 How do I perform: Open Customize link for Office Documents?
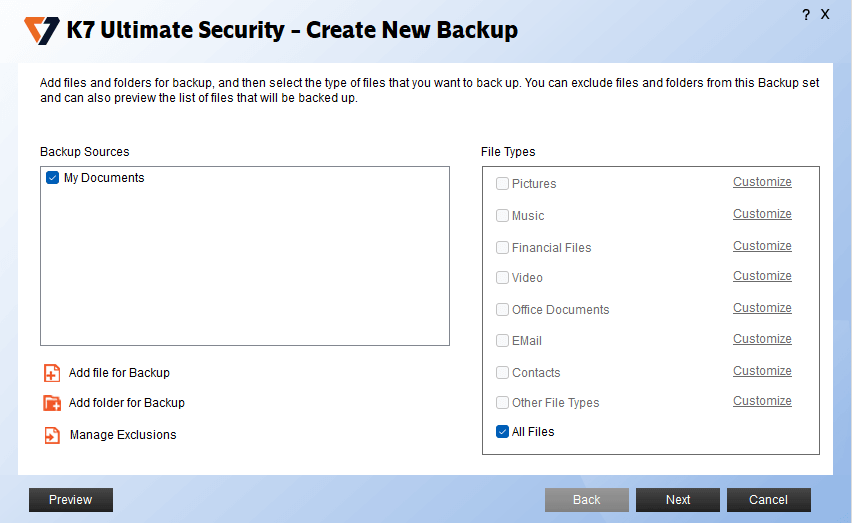[762, 308]
